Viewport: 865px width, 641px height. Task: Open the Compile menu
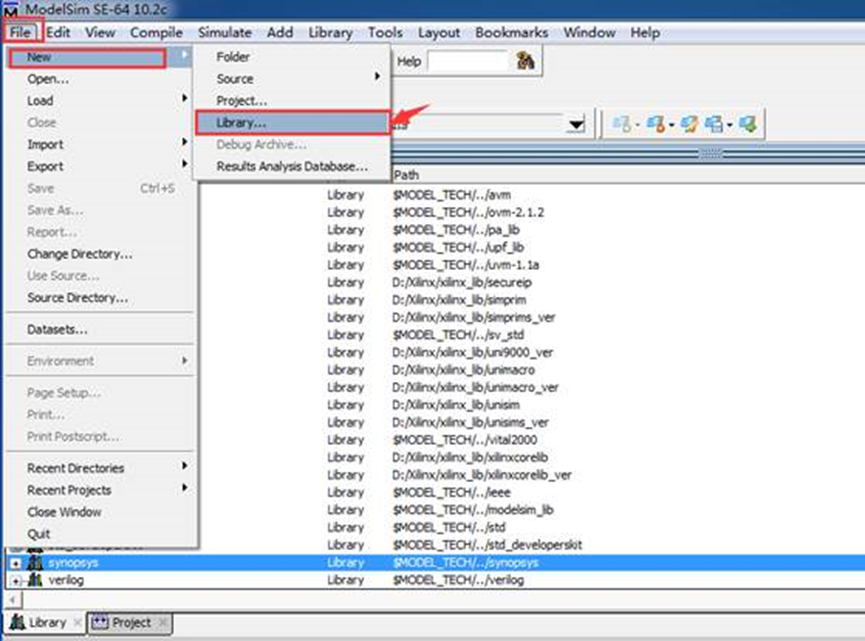click(x=156, y=32)
